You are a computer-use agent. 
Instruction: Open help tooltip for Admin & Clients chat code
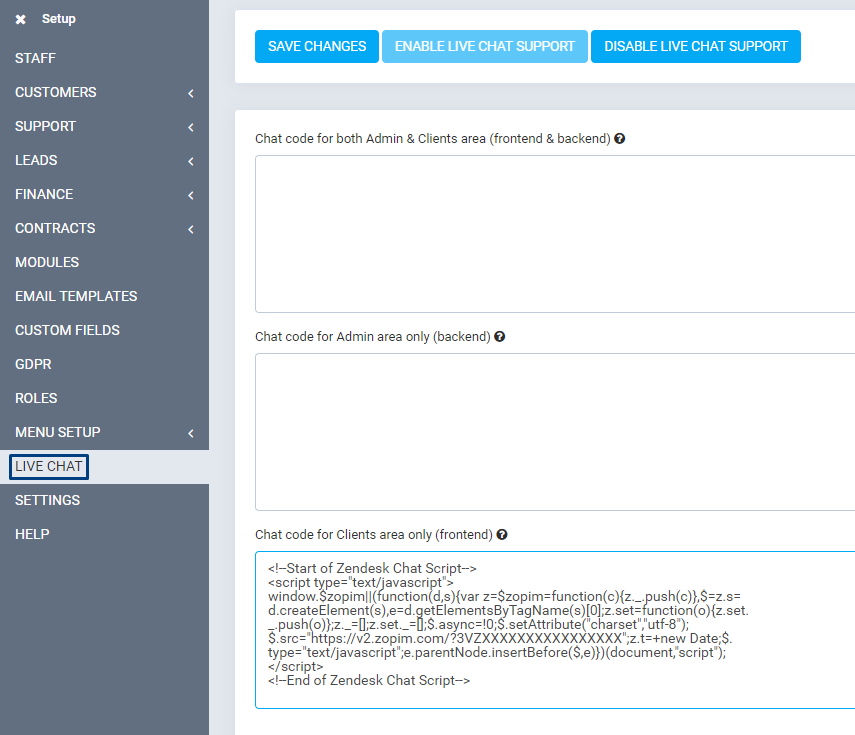(620, 138)
